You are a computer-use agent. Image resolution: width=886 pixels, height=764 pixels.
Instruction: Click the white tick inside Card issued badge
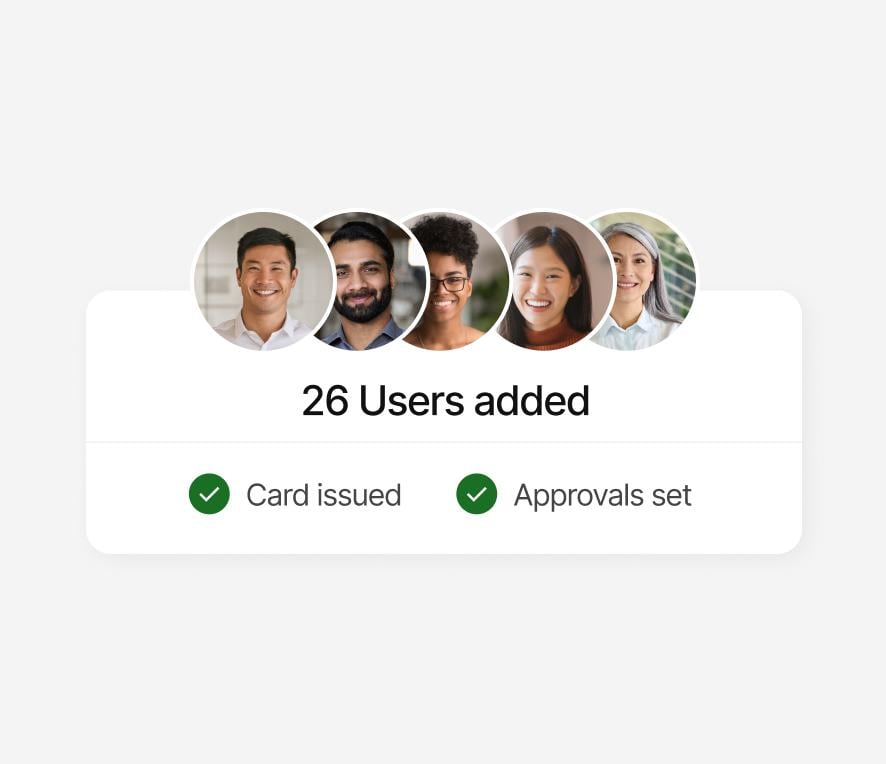pyautogui.click(x=209, y=494)
